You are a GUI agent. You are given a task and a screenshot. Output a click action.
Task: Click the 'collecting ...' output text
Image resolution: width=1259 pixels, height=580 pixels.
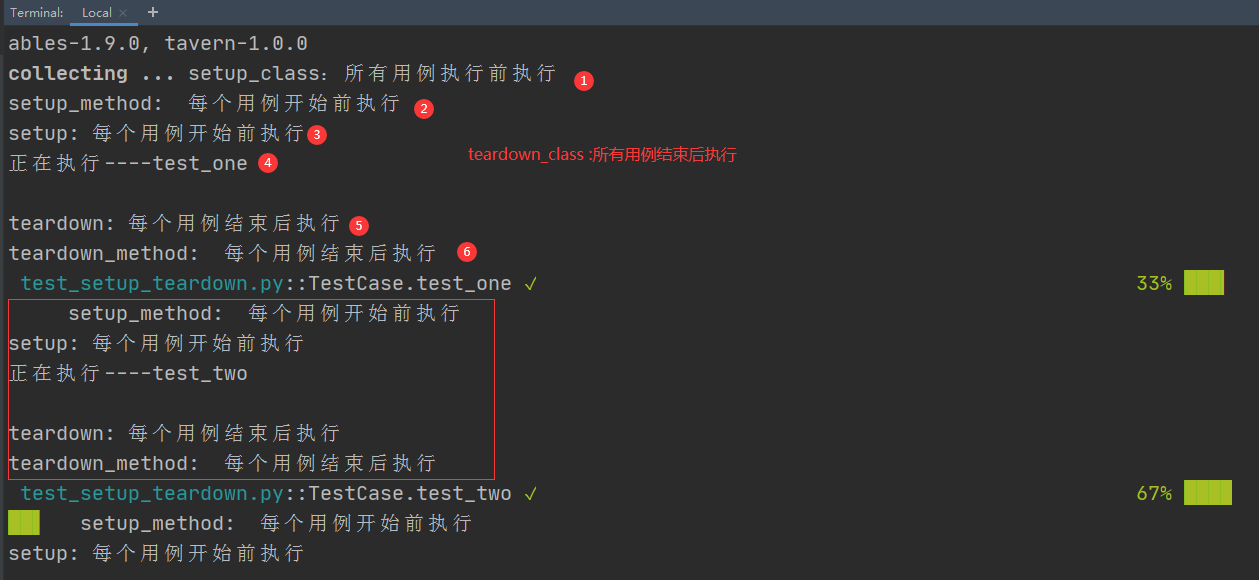92,74
